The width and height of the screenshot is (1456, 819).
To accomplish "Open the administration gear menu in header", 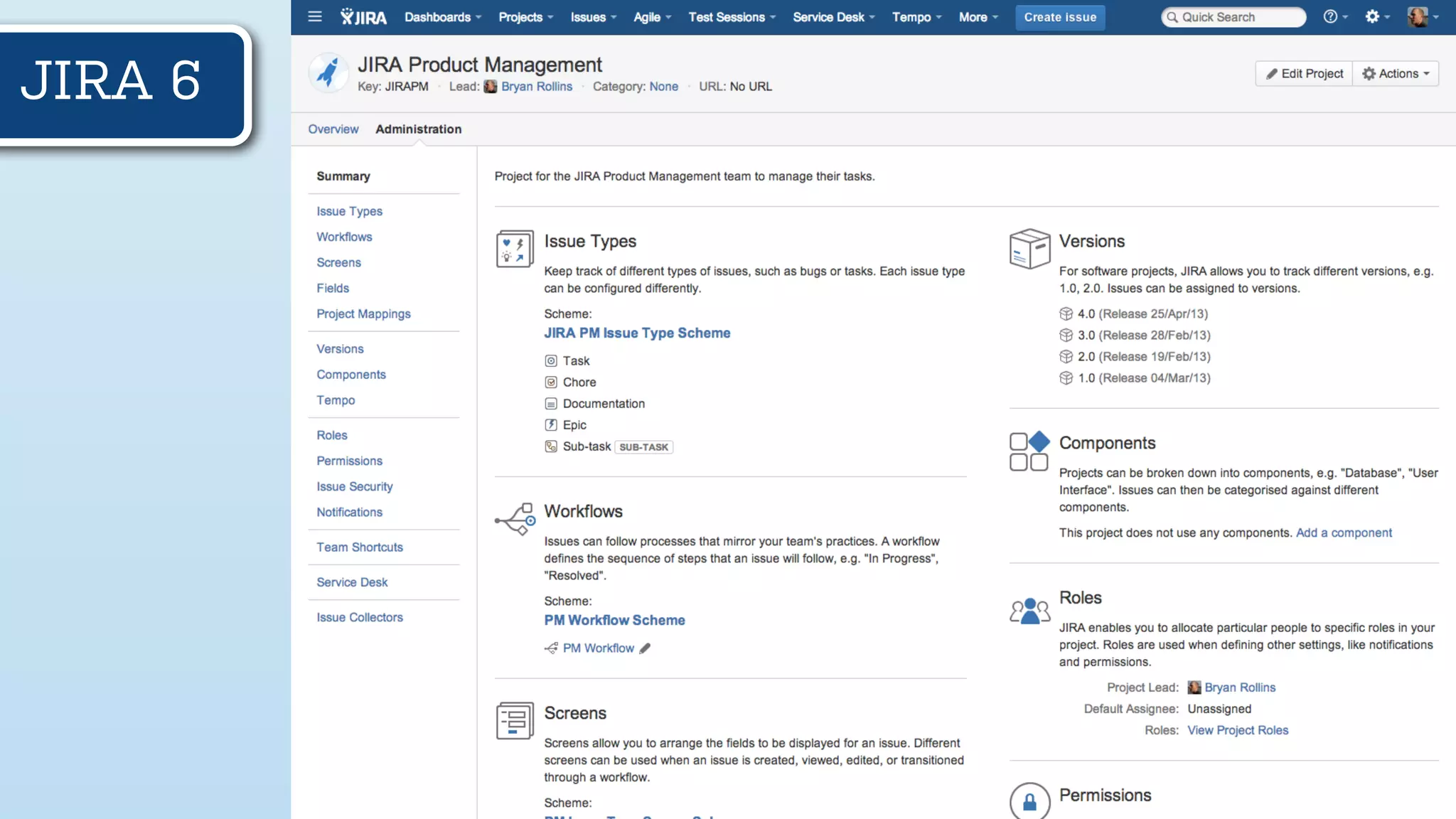I will coord(1377,16).
